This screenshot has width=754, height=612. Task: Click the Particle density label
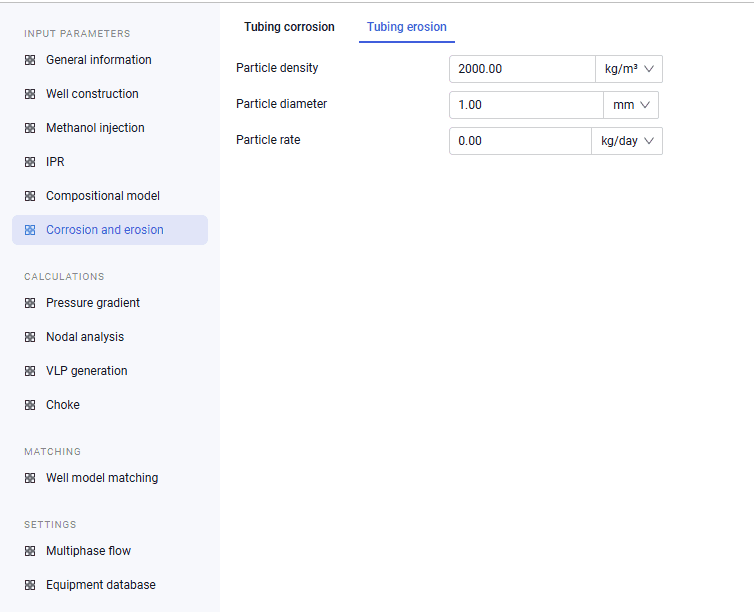pos(277,68)
